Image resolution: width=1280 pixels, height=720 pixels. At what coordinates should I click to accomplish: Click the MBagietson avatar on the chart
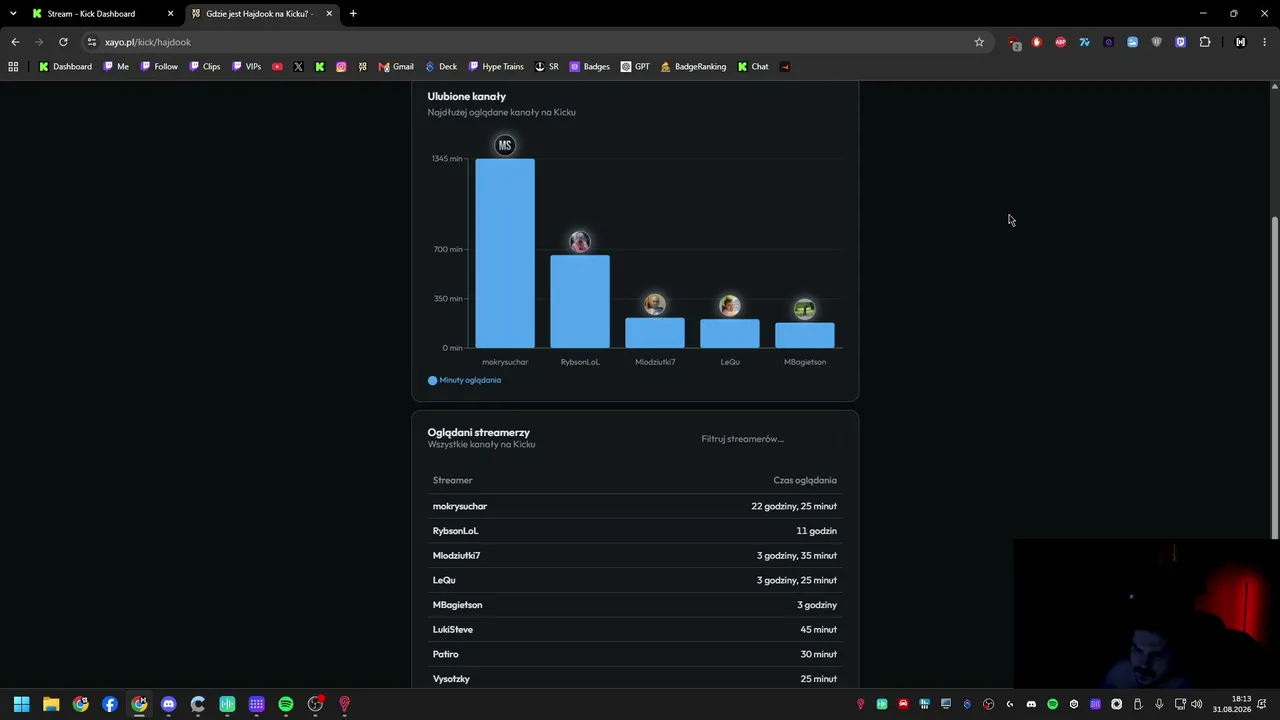click(x=805, y=309)
